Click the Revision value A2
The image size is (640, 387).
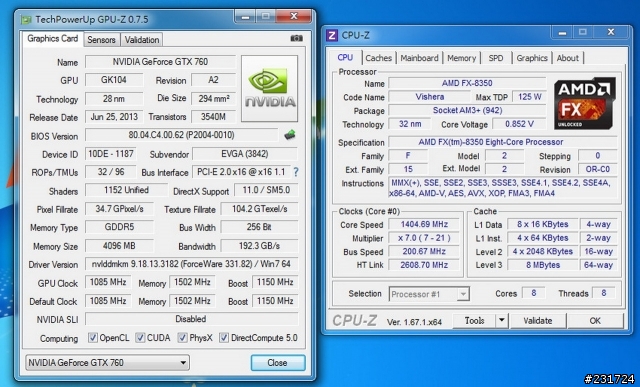[213, 80]
